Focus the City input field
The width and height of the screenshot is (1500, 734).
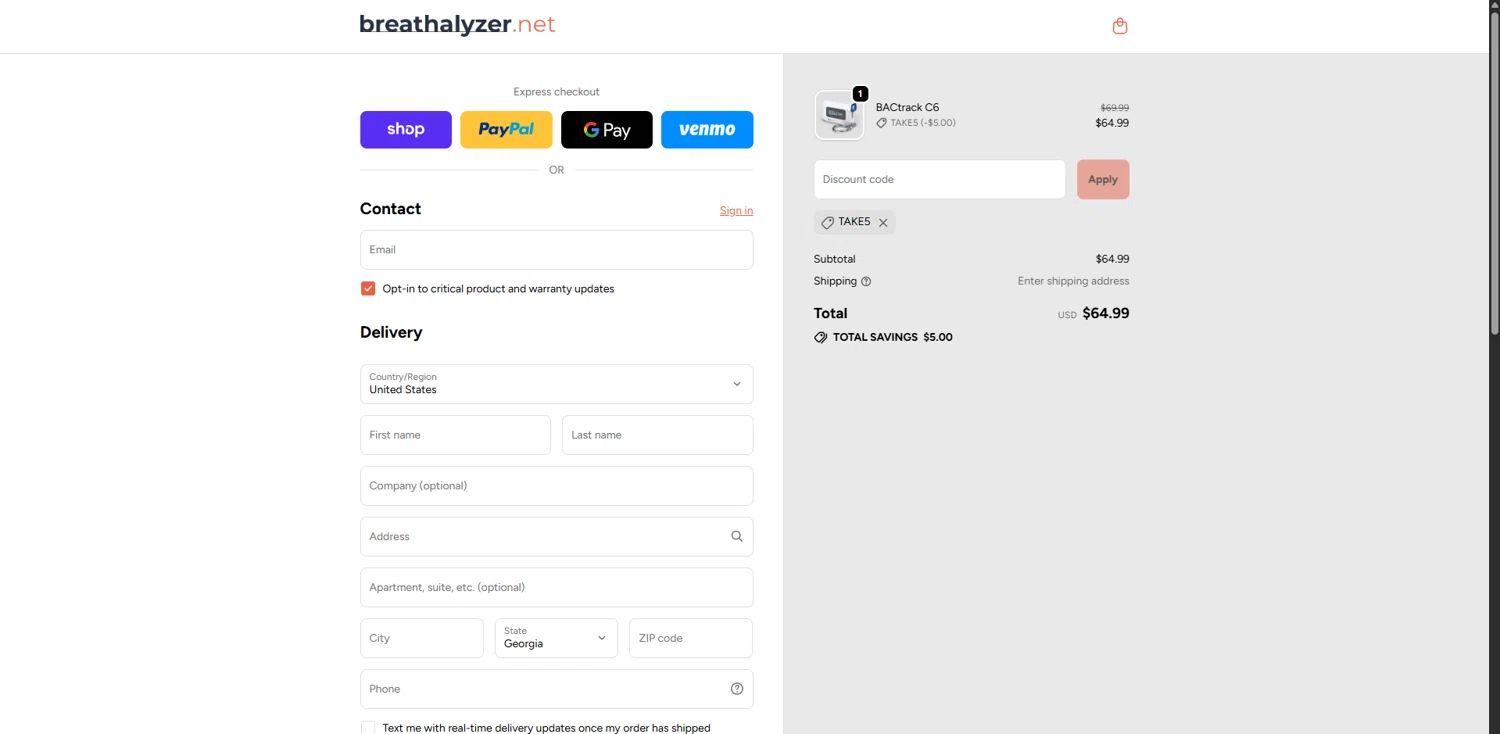pos(421,638)
